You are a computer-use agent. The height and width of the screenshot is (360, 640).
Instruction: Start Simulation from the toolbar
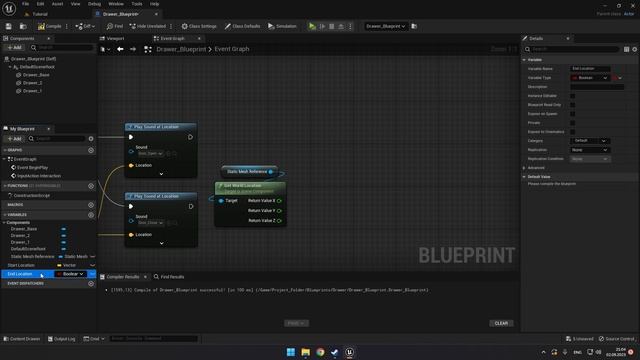282,26
